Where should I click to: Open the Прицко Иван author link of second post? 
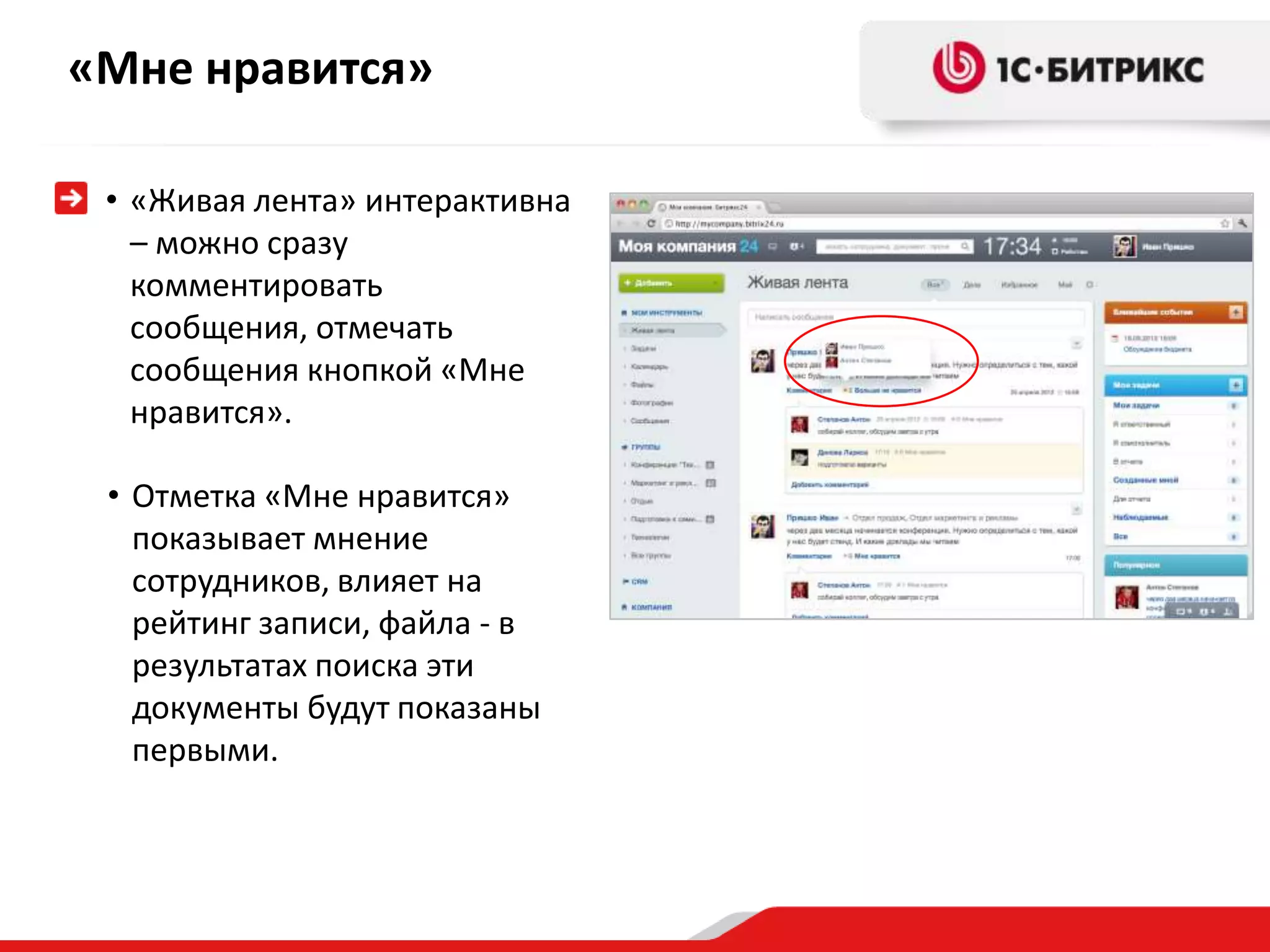(812, 518)
